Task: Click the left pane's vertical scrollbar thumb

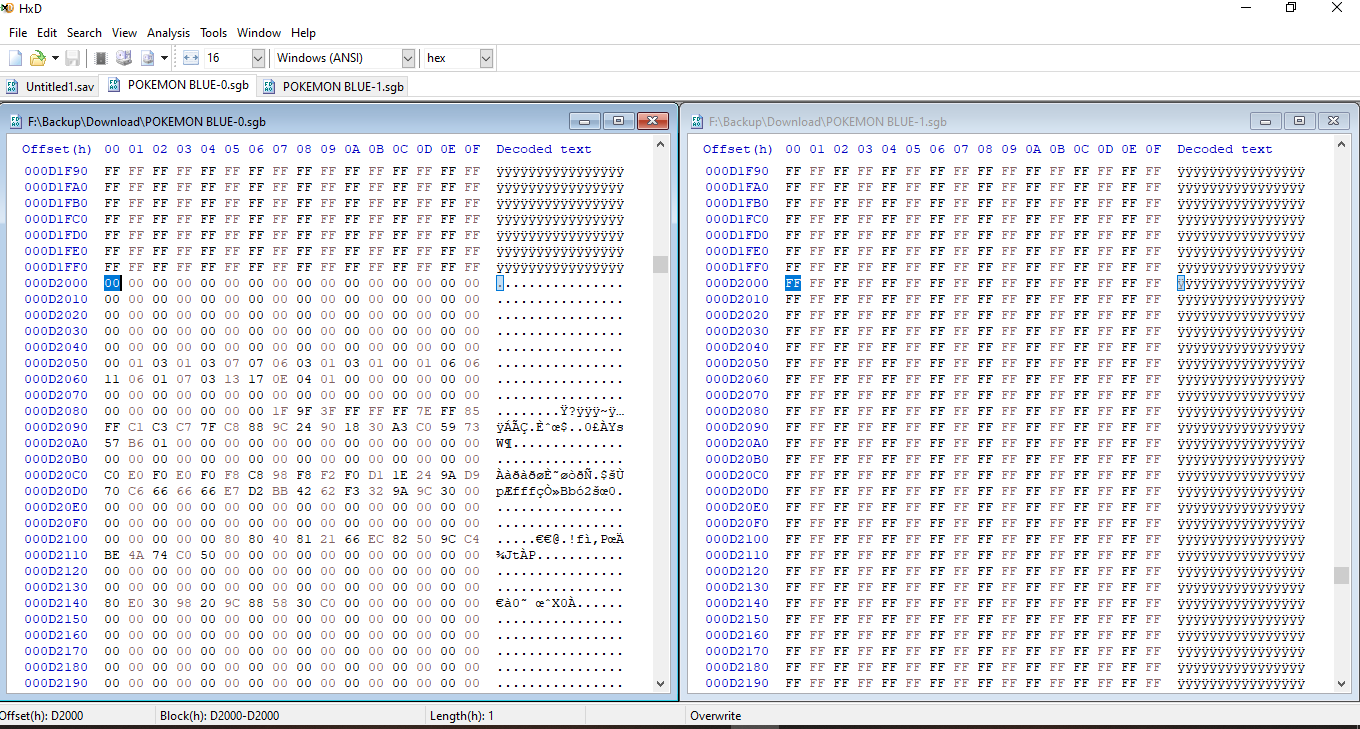Action: coord(660,264)
